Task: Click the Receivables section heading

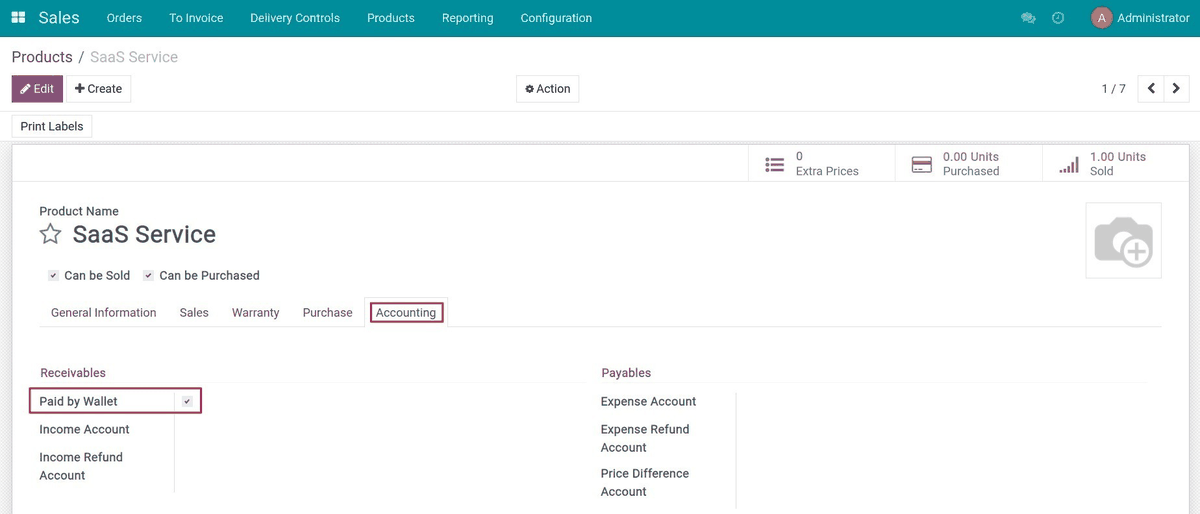Action: click(x=73, y=373)
